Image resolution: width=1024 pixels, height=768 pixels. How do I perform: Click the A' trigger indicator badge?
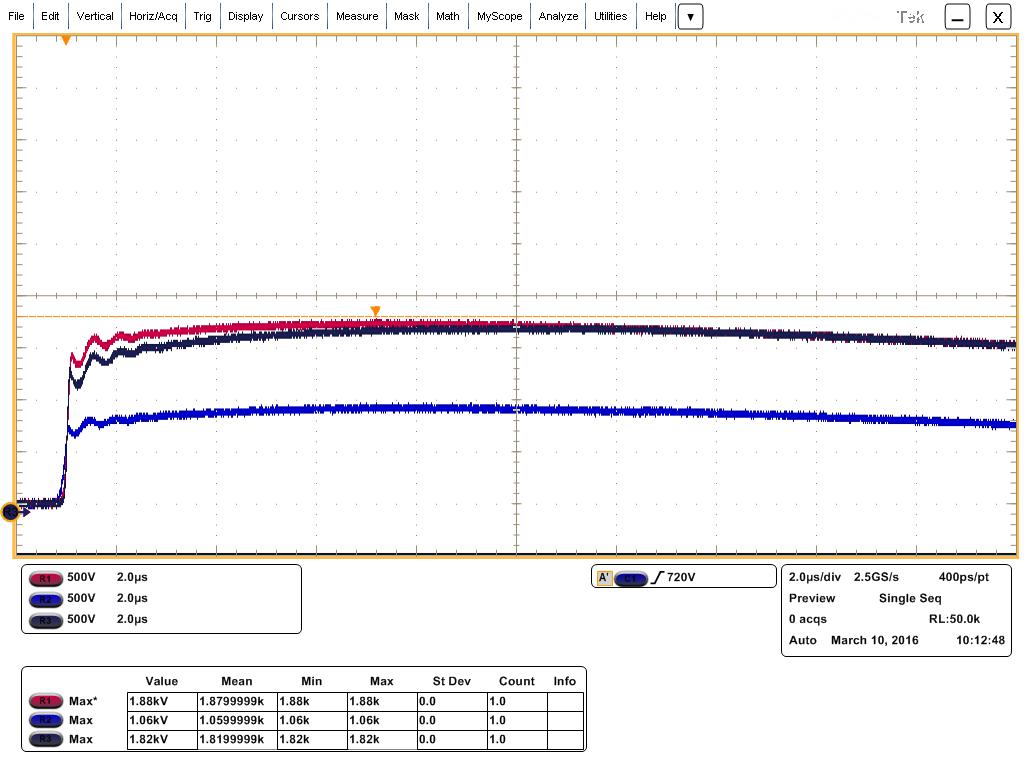coord(604,578)
